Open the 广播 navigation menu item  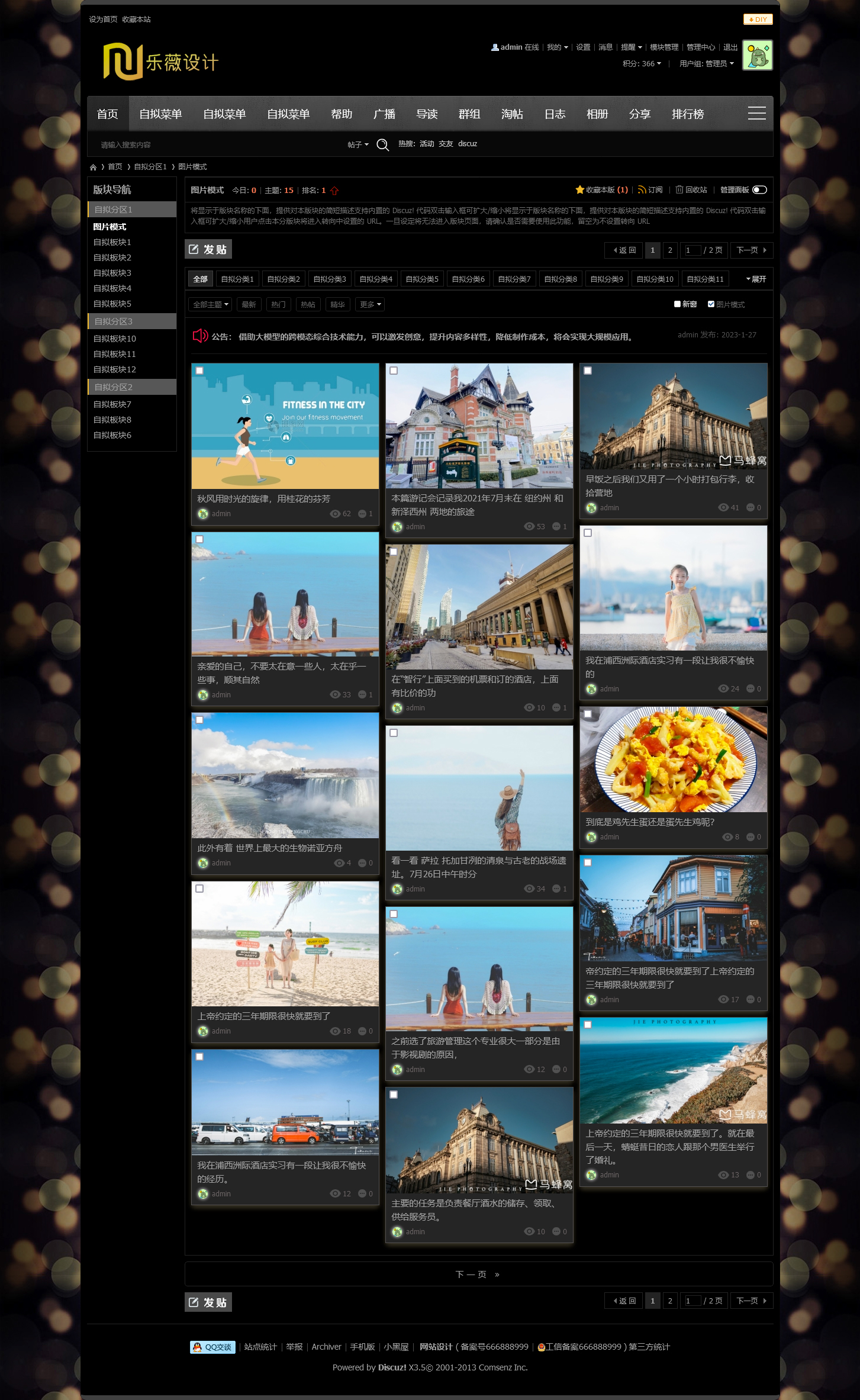384,114
